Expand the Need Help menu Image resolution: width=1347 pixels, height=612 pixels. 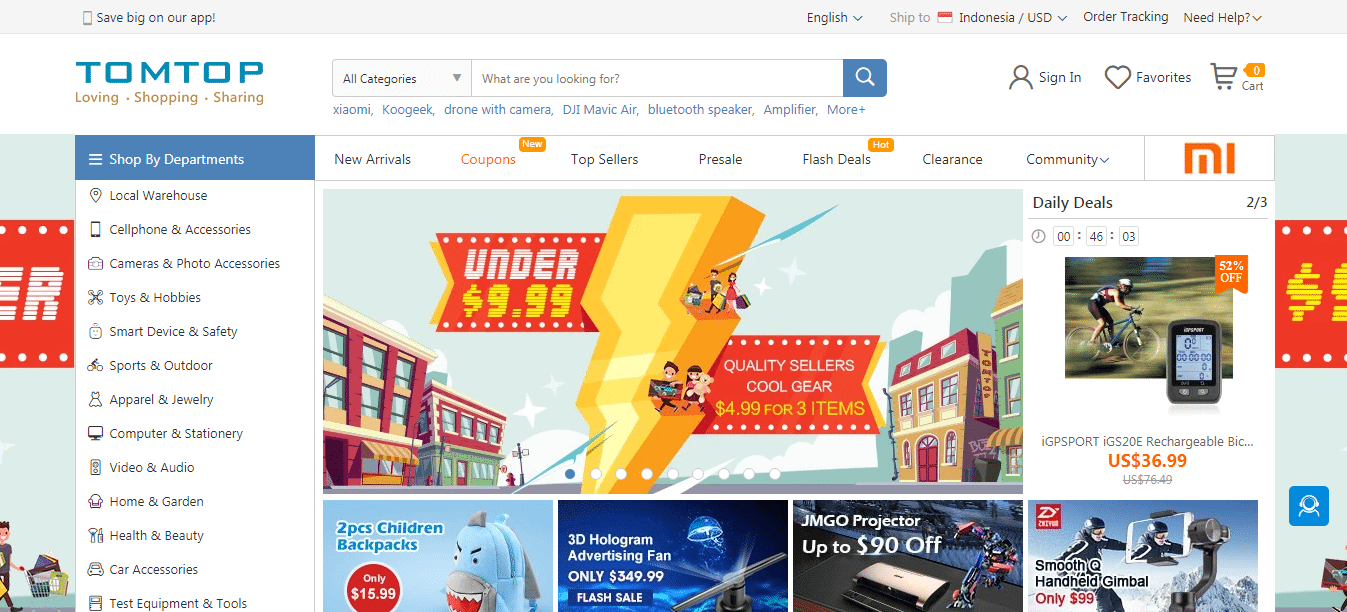[x=1222, y=18]
